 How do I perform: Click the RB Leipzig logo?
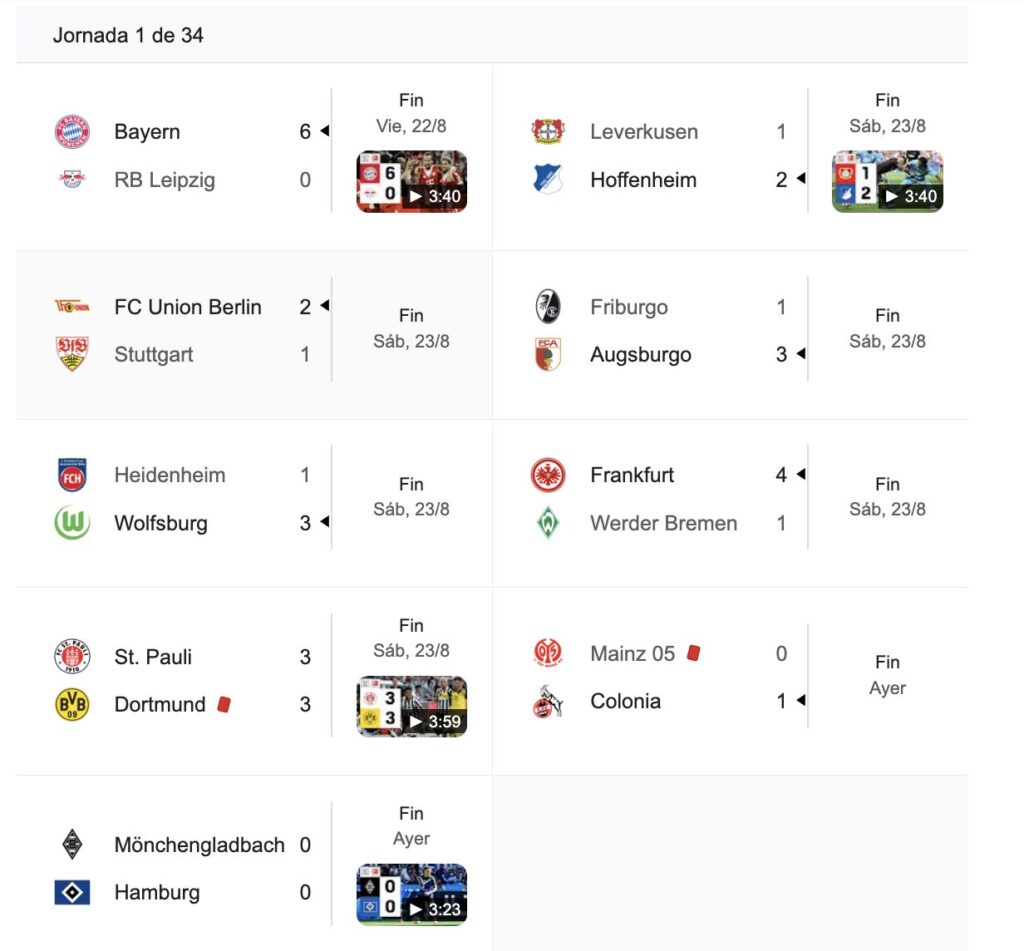tap(72, 179)
